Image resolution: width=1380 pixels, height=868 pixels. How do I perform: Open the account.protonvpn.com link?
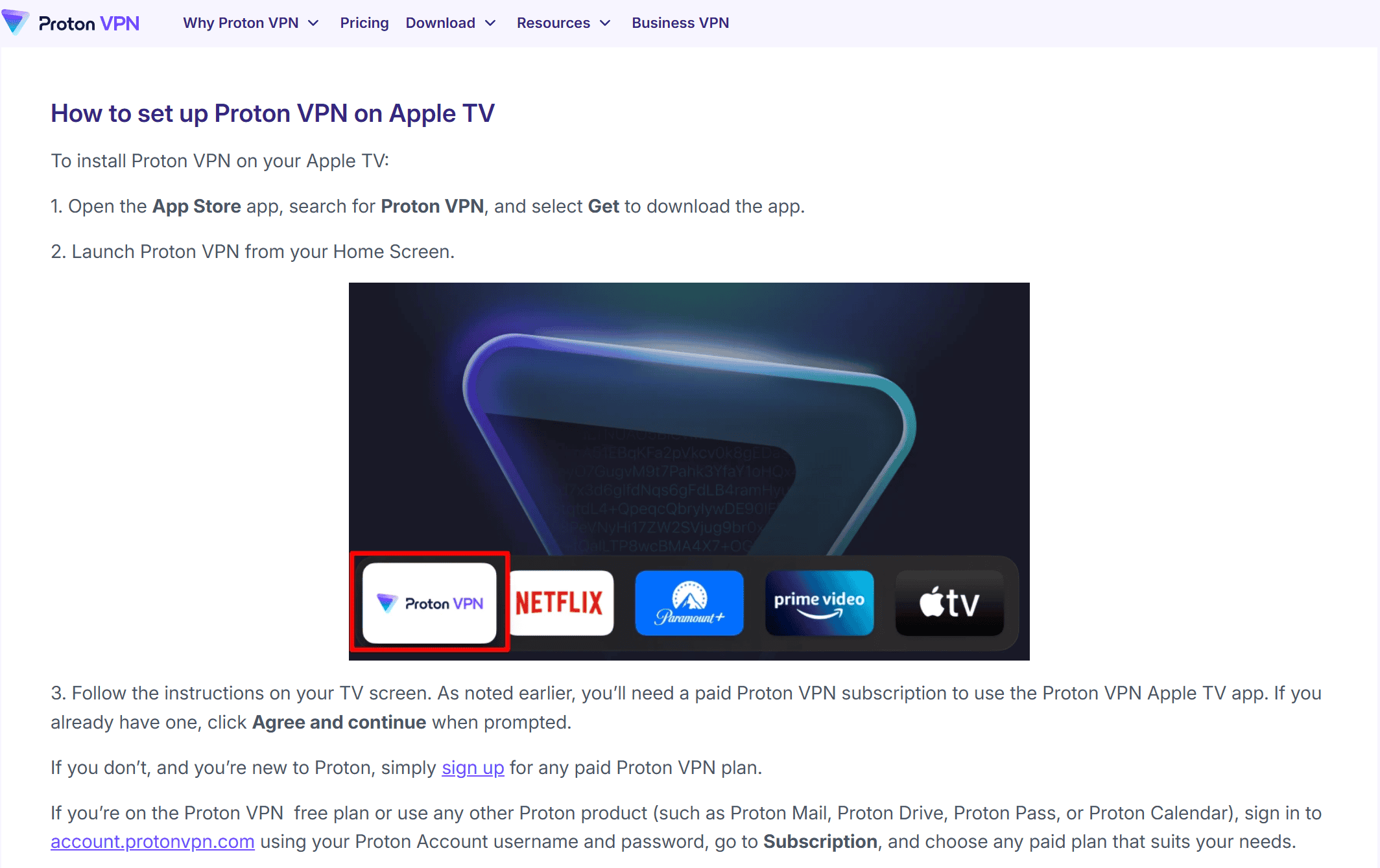(x=152, y=841)
